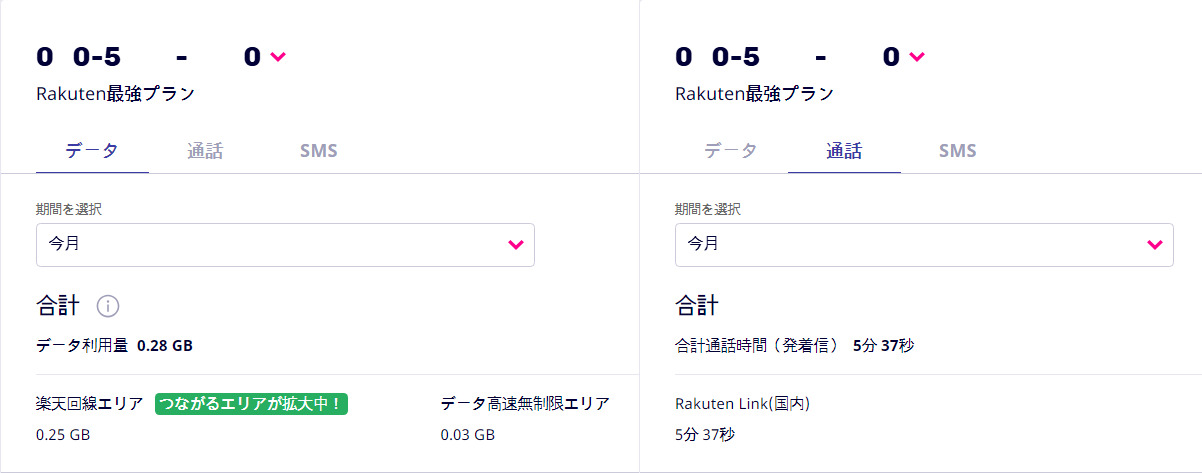Open 今月 period dropdown in data usage panel

[x=285, y=244]
